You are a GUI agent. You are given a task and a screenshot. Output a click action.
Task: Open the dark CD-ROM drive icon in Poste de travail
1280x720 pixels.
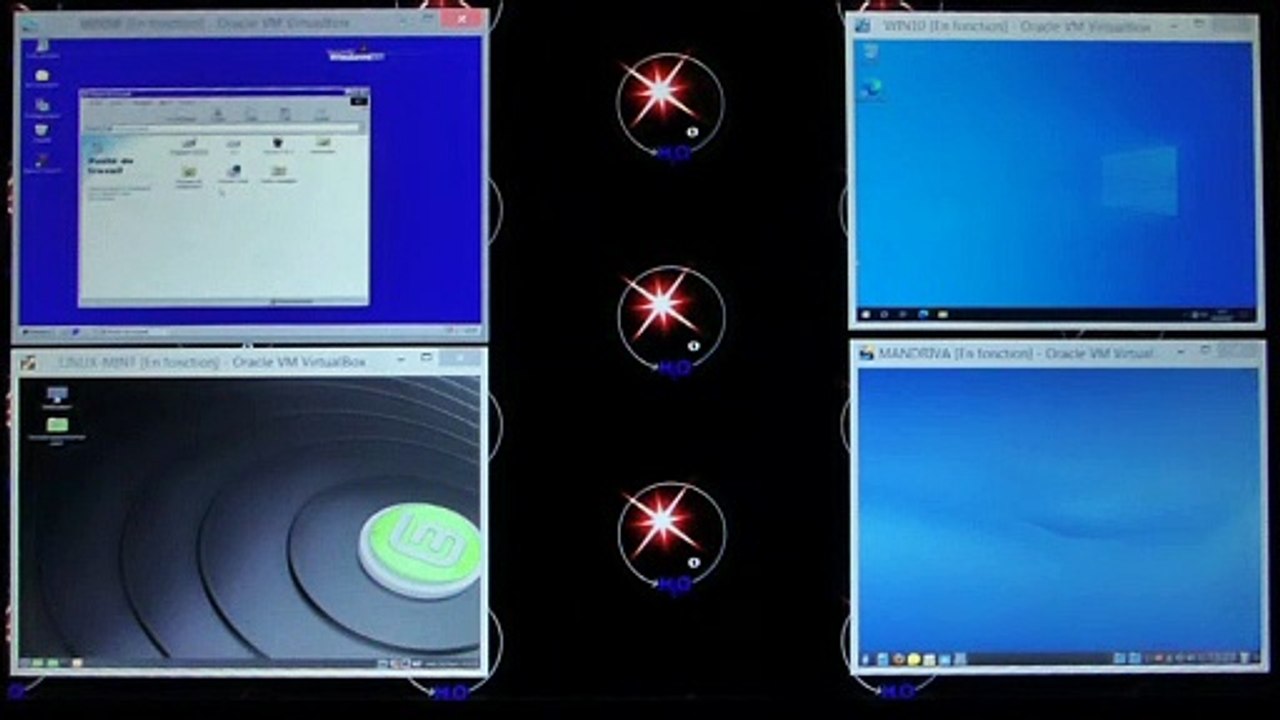coord(278,145)
